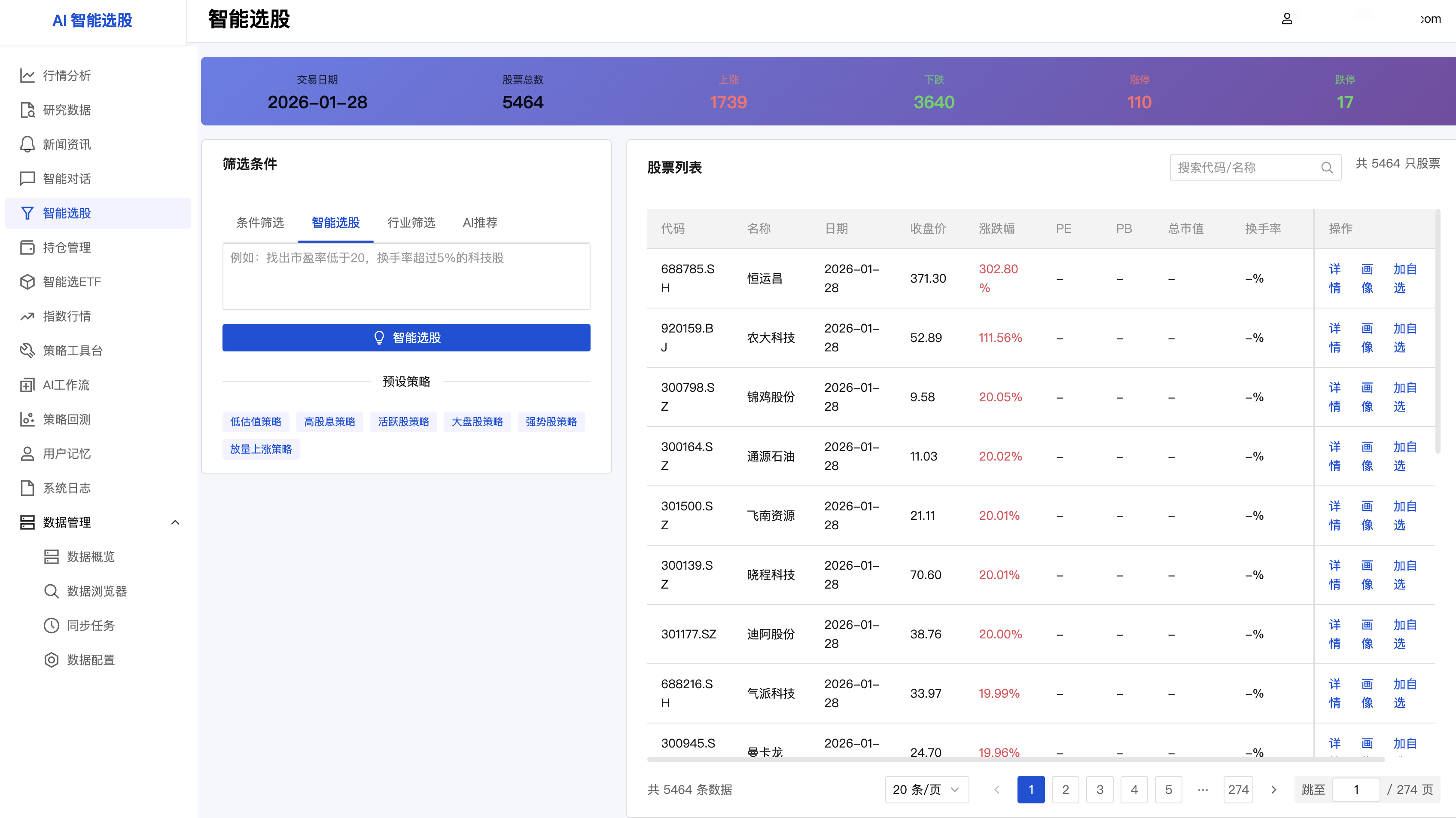
Task: Click the 策略工具台 wrench icon
Action: coord(27,351)
